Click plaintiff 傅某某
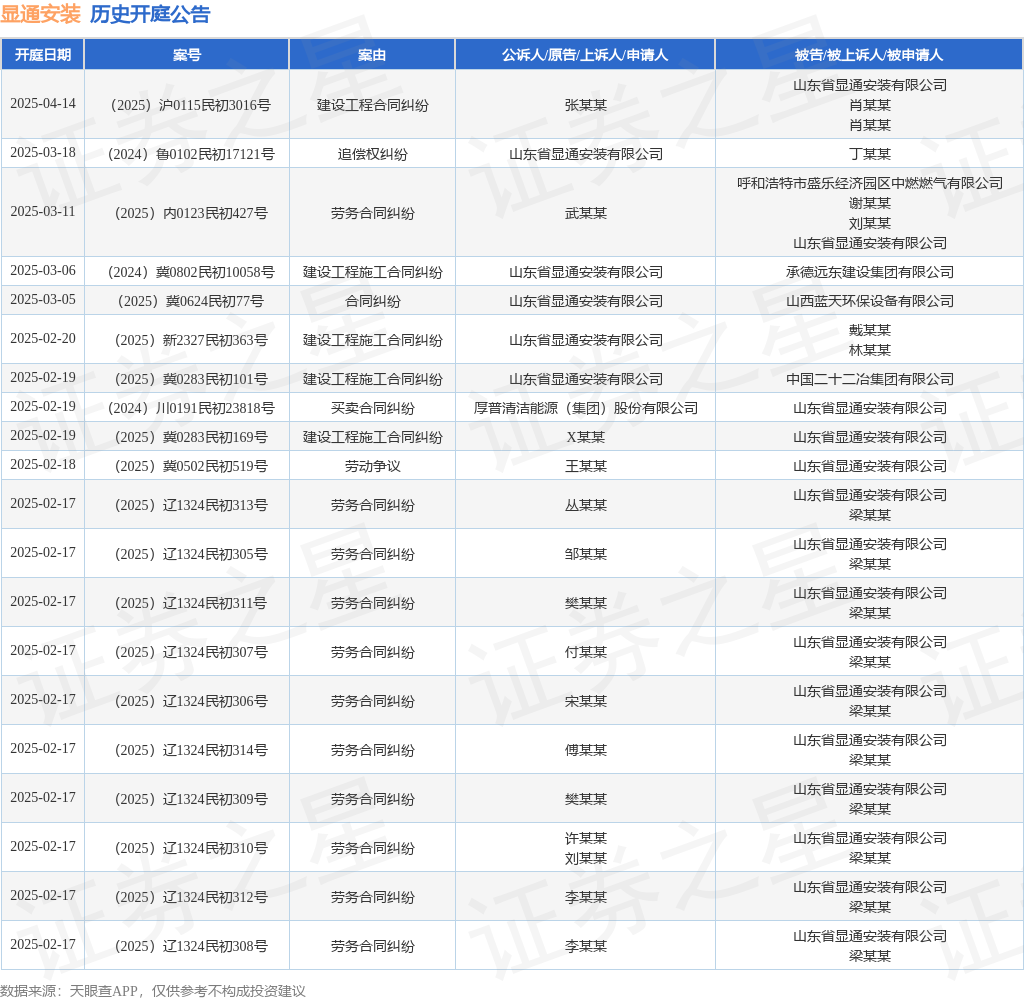1024x1000 pixels. click(x=586, y=750)
